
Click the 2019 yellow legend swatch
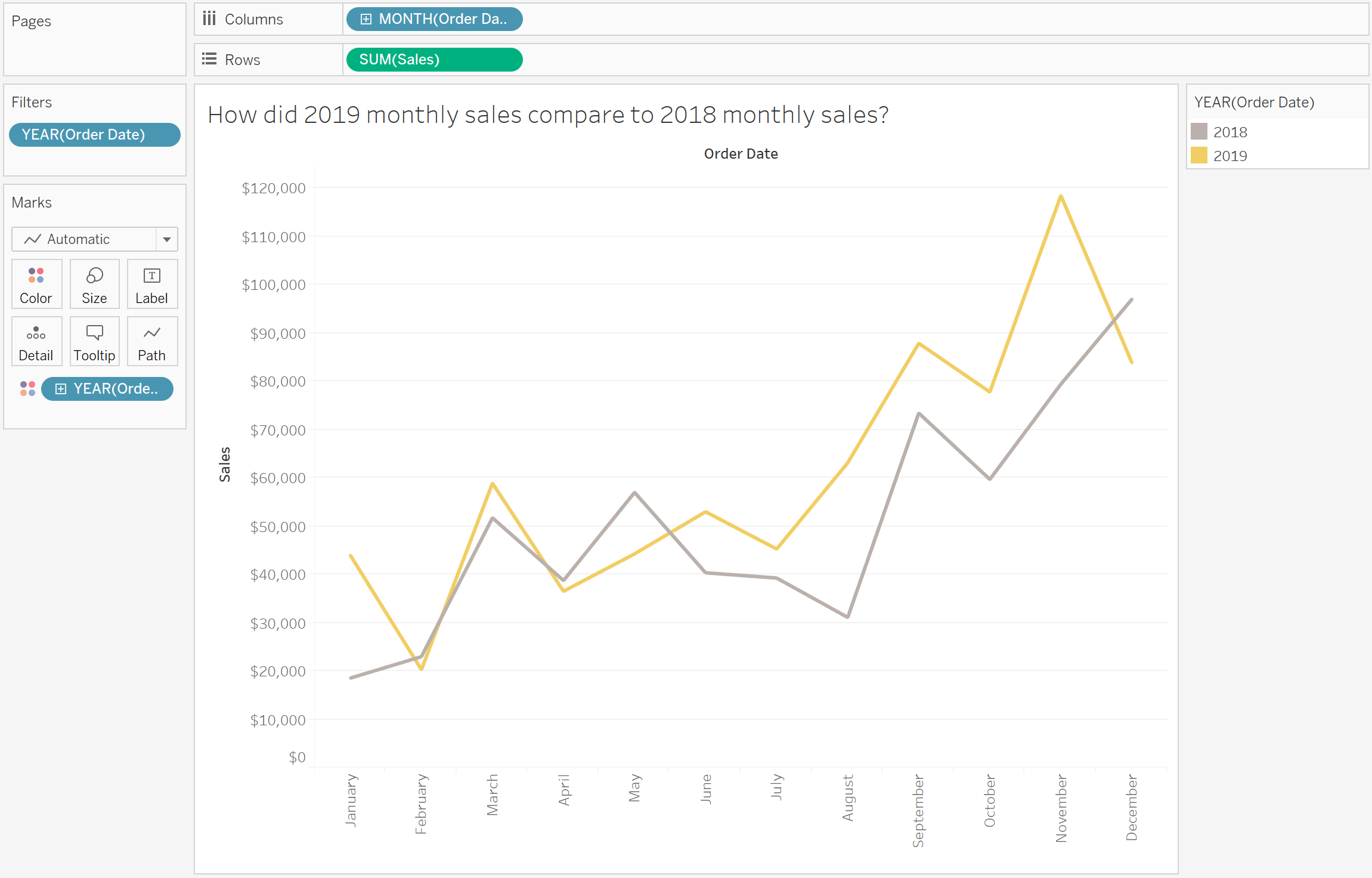1198,156
